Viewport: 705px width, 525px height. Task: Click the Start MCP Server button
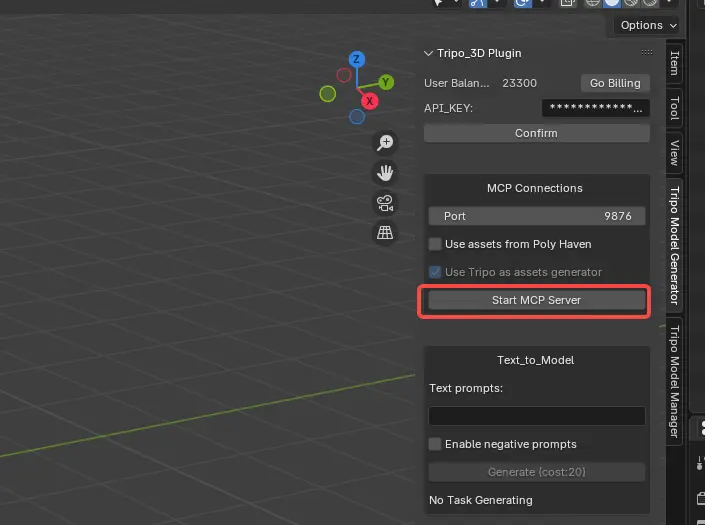(x=536, y=300)
